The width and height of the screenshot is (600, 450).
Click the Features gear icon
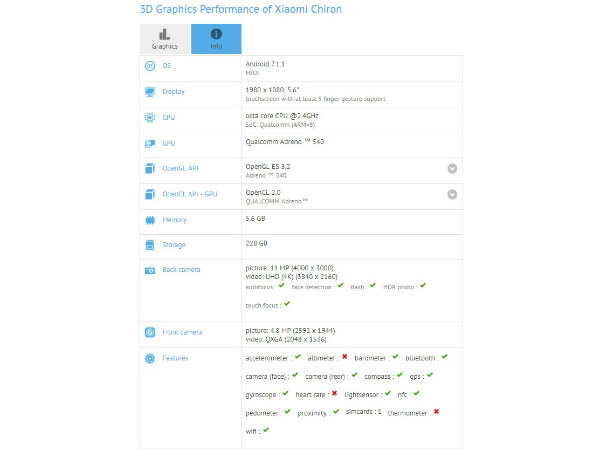(150, 359)
